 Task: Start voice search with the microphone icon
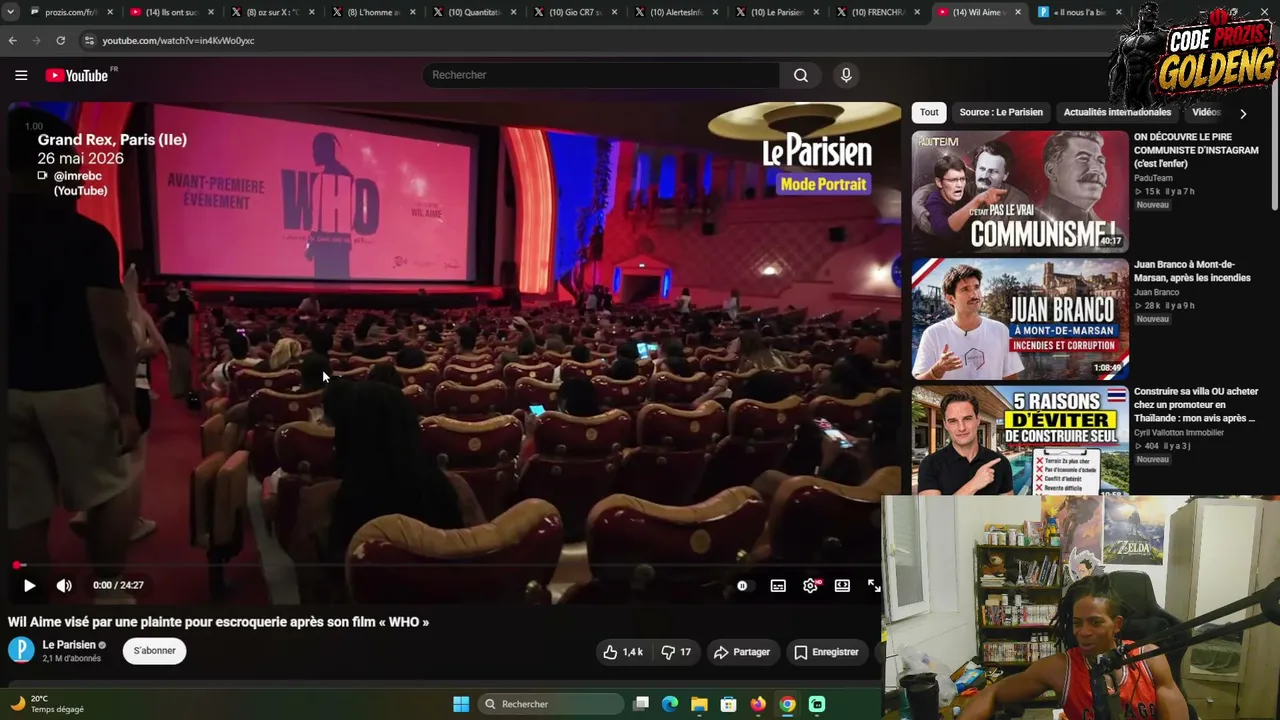pyautogui.click(x=846, y=75)
